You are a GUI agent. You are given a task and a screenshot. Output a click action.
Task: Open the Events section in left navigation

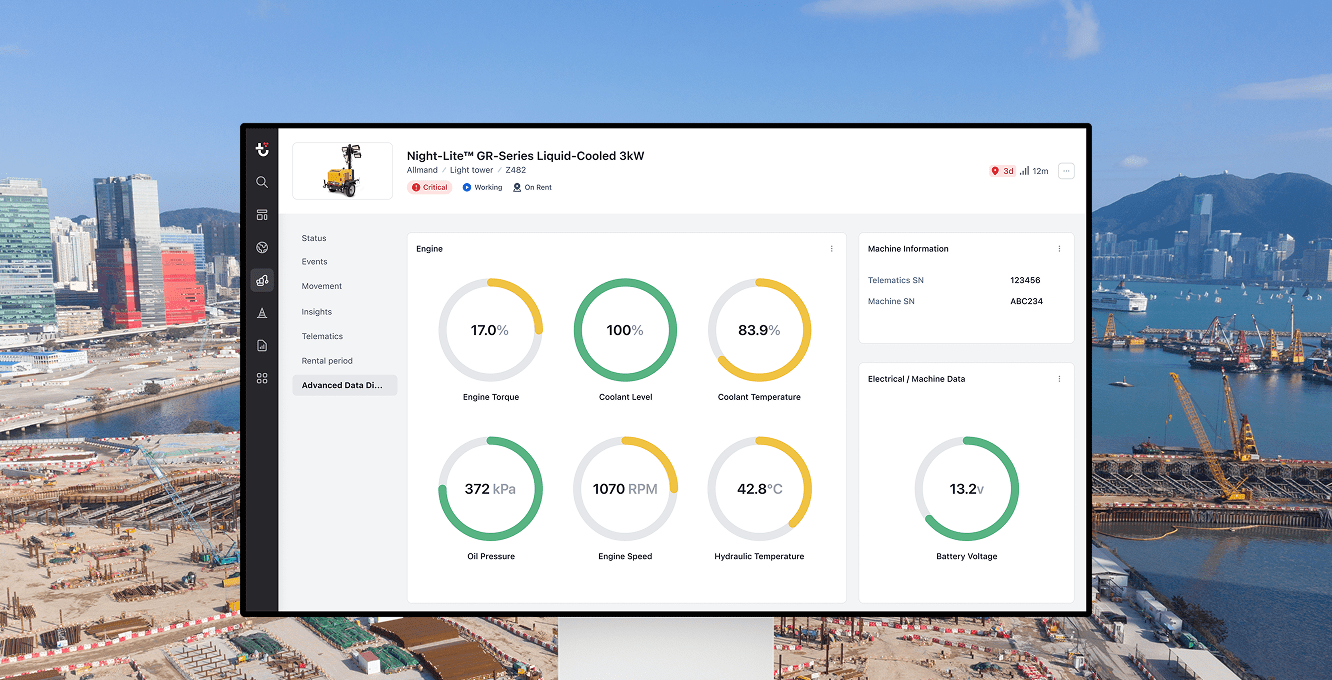click(314, 261)
